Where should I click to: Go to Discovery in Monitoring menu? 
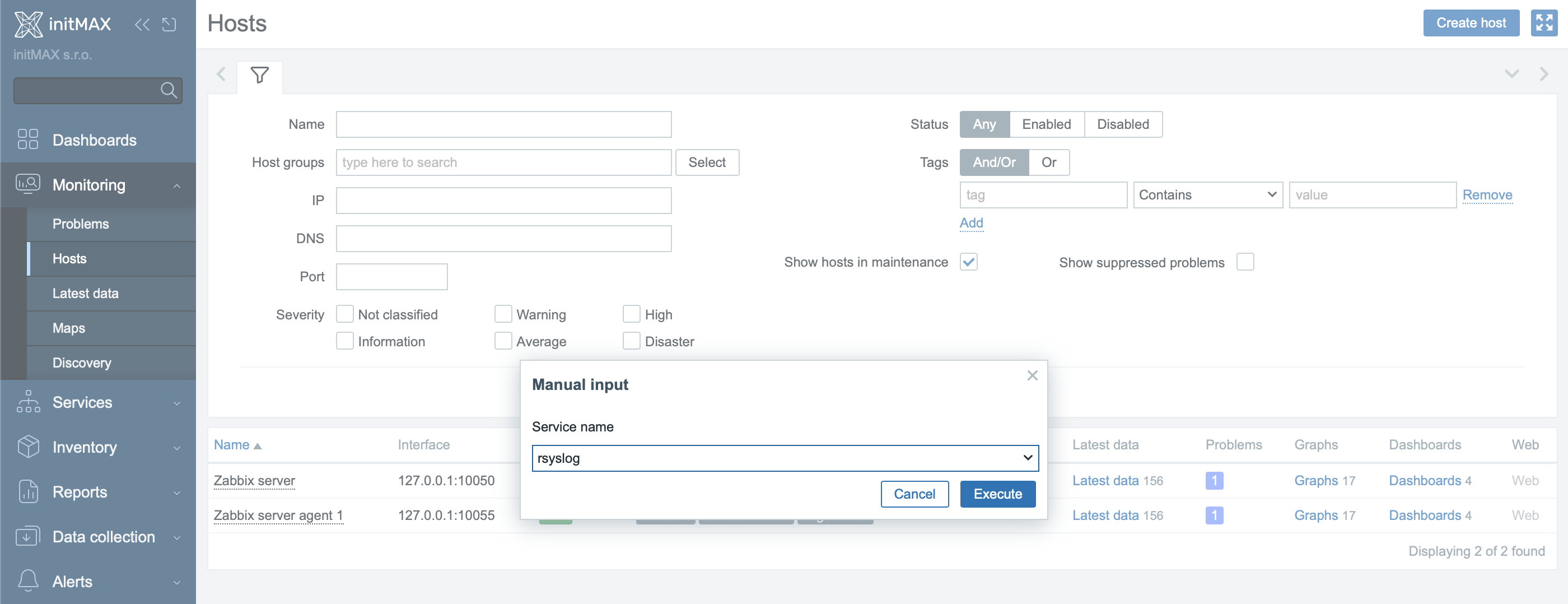[x=82, y=363]
